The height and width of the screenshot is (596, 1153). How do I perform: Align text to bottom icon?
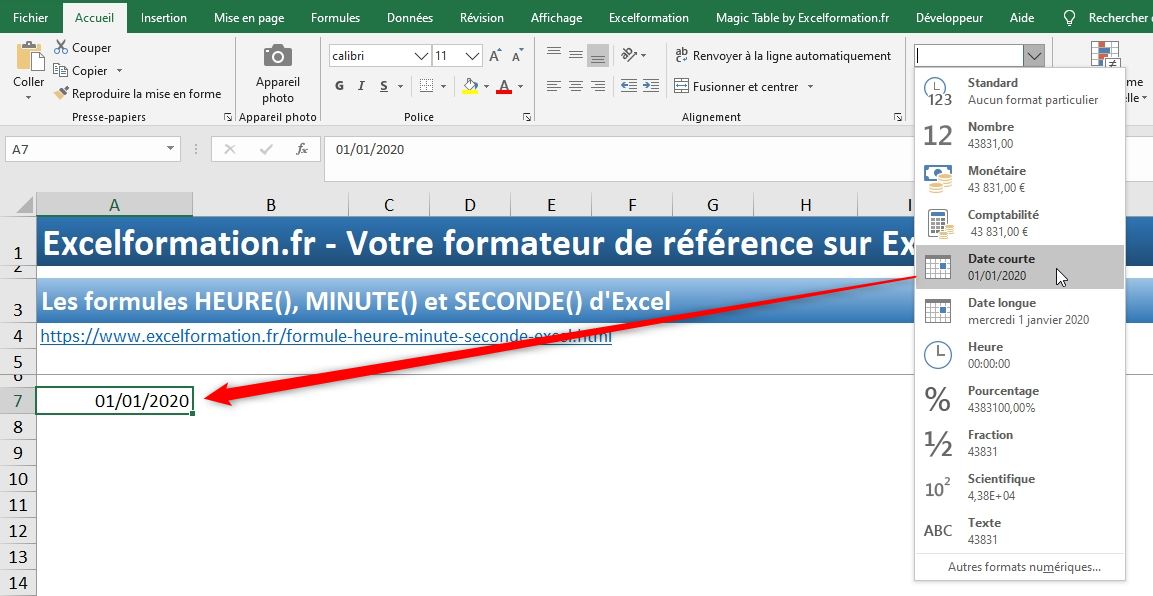point(598,55)
